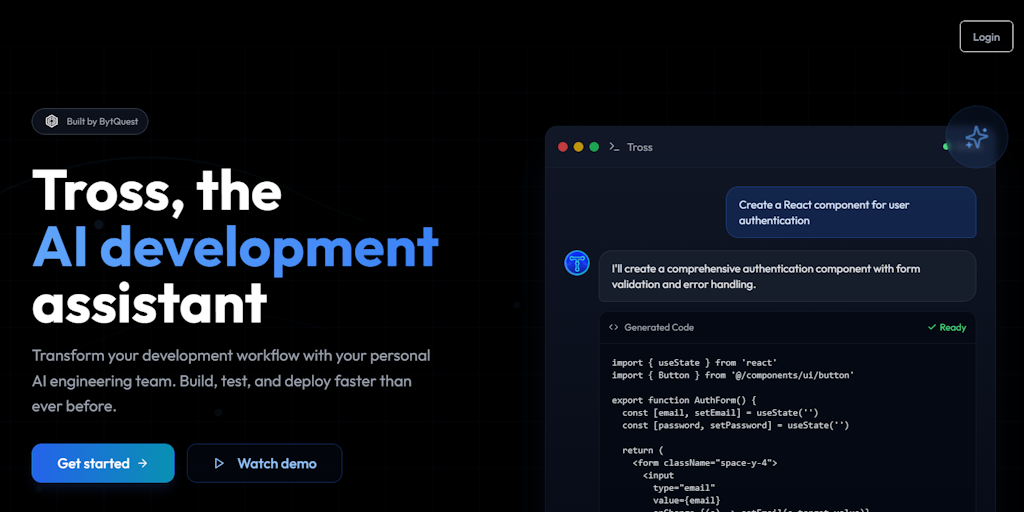The image size is (1024, 512).
Task: Click the 'import { useState }' code line
Action: pos(694,362)
